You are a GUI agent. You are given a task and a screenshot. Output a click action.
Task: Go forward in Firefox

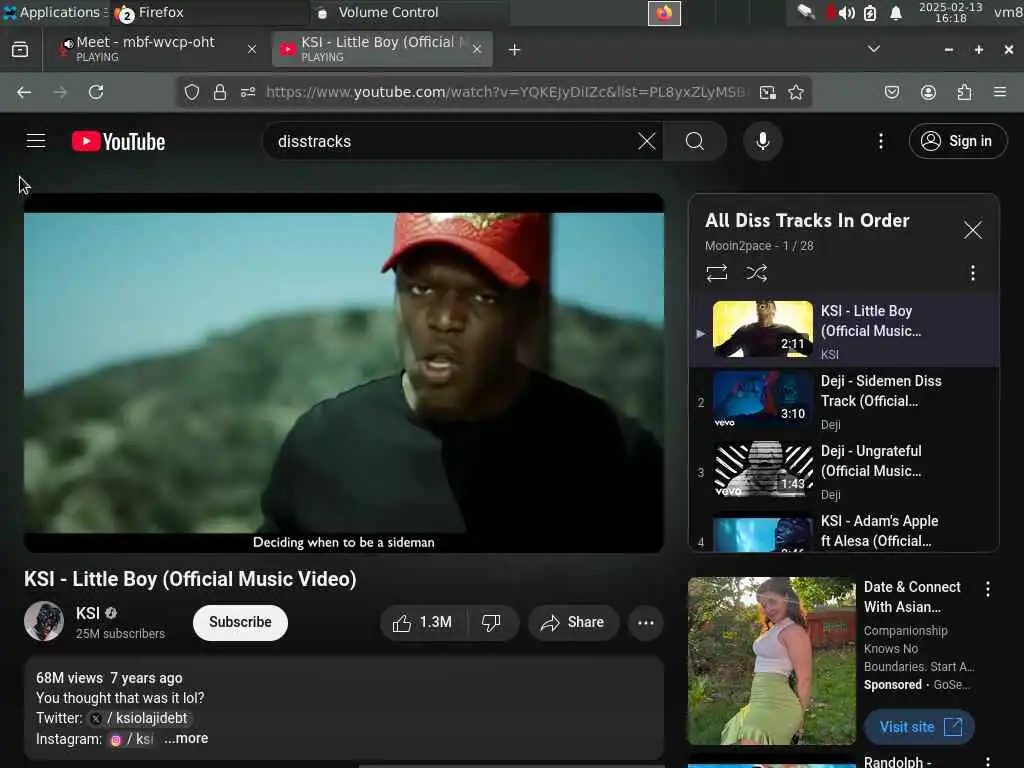point(60,92)
